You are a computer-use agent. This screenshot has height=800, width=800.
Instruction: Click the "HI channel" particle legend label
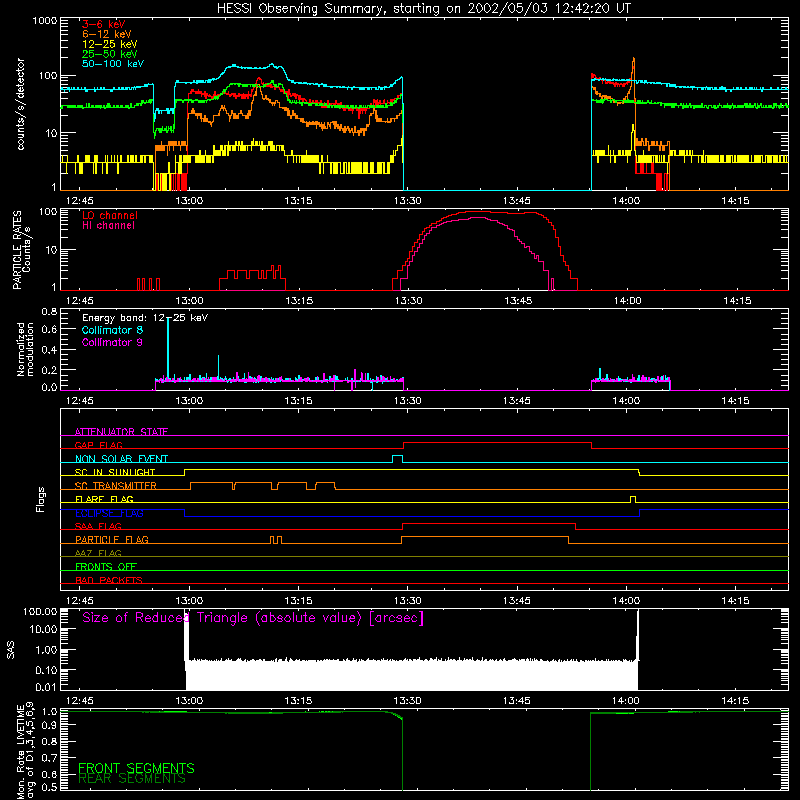108,225
